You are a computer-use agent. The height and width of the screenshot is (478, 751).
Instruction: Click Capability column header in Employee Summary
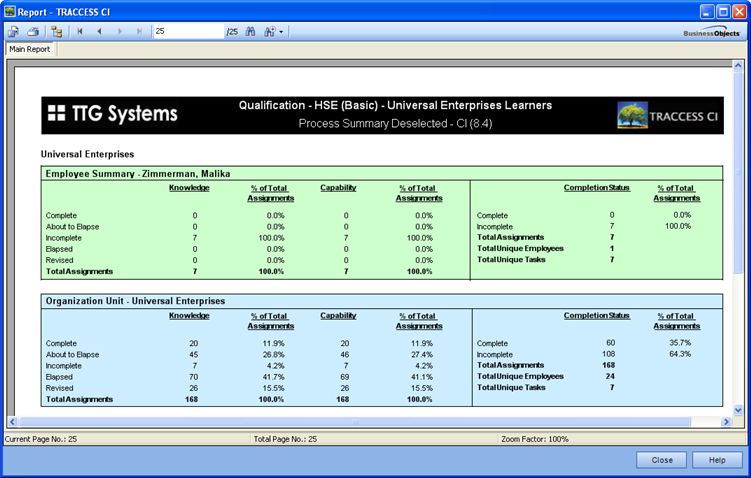pyautogui.click(x=338, y=188)
